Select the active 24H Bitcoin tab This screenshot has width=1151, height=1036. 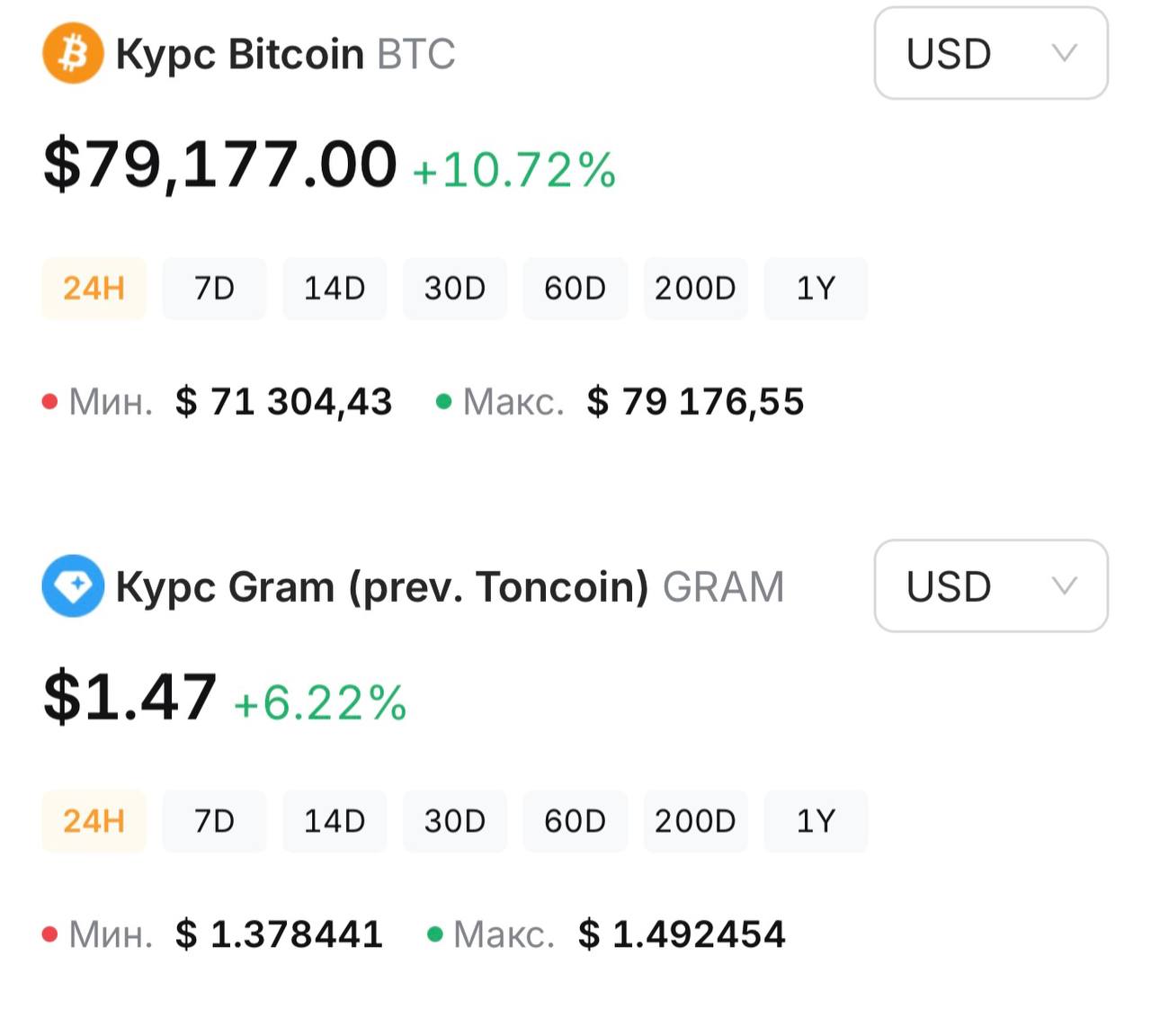(x=94, y=289)
